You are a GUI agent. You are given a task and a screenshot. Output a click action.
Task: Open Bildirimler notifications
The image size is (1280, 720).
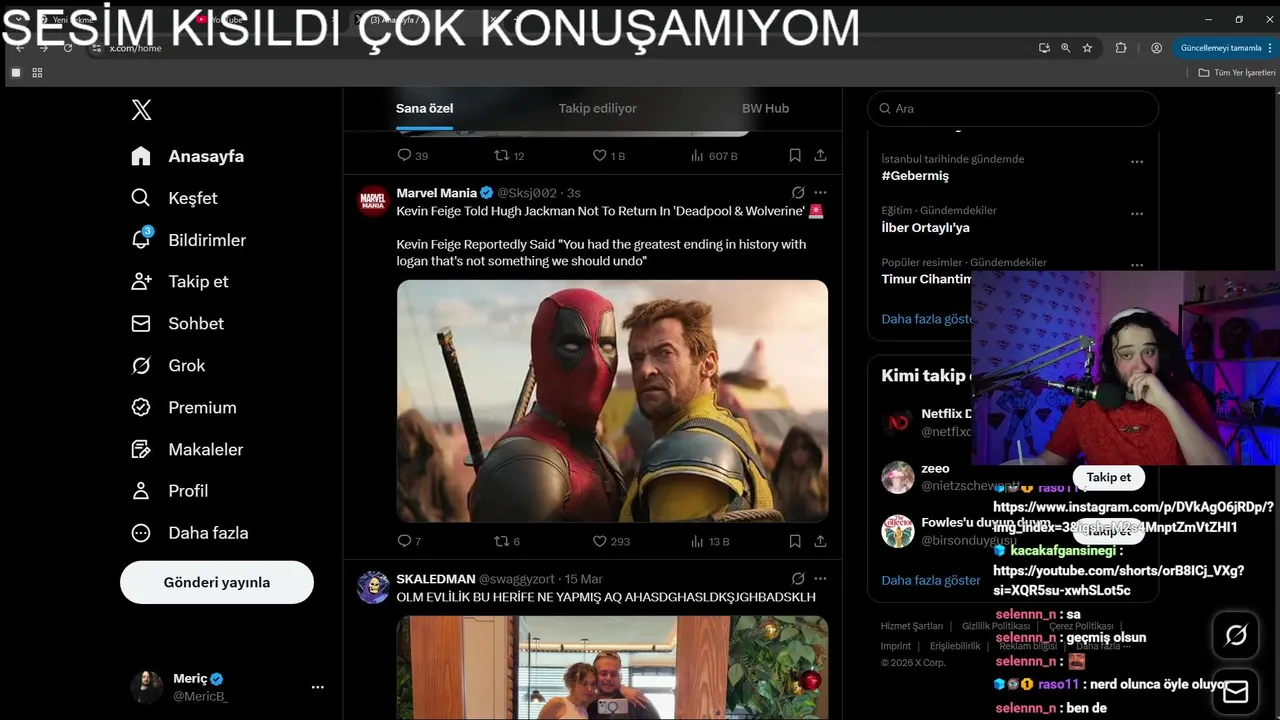[x=188, y=240]
